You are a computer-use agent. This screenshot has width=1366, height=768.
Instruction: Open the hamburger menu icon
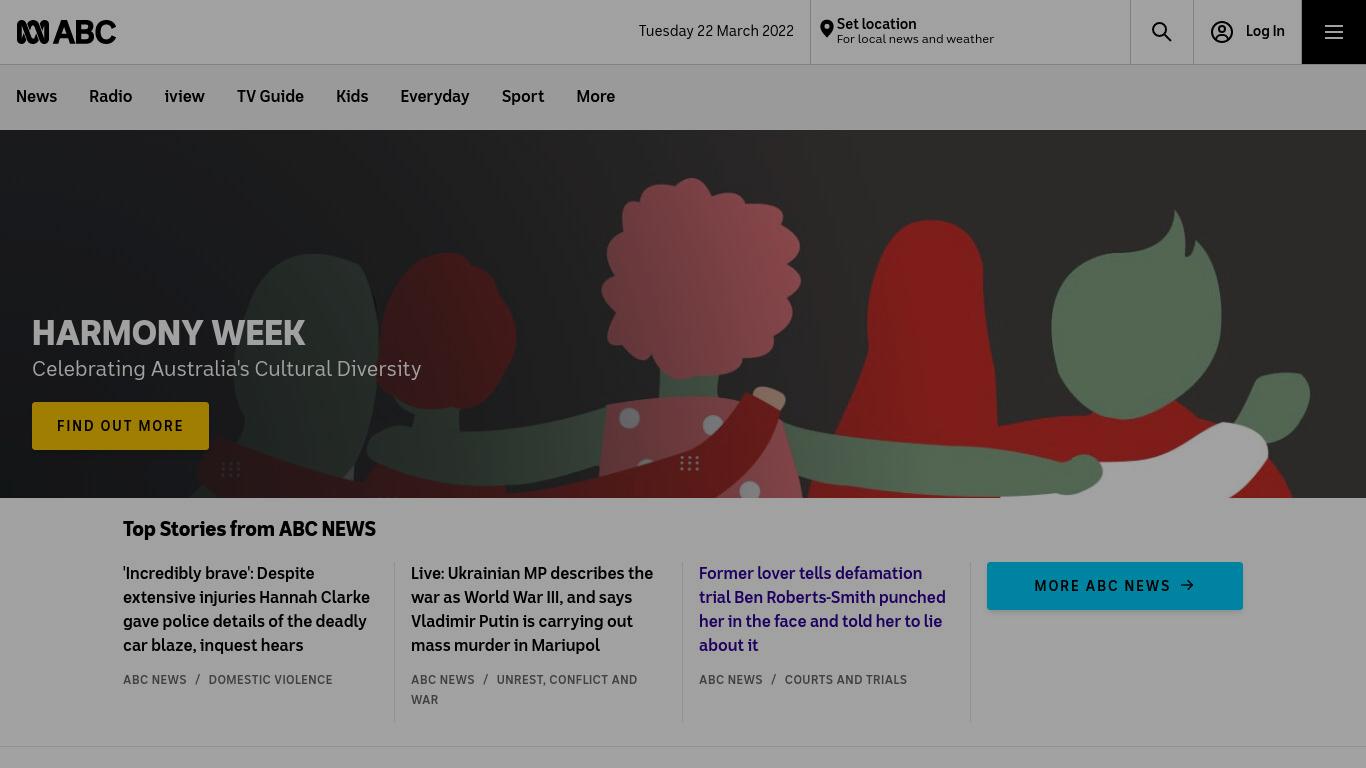pos(1334,32)
